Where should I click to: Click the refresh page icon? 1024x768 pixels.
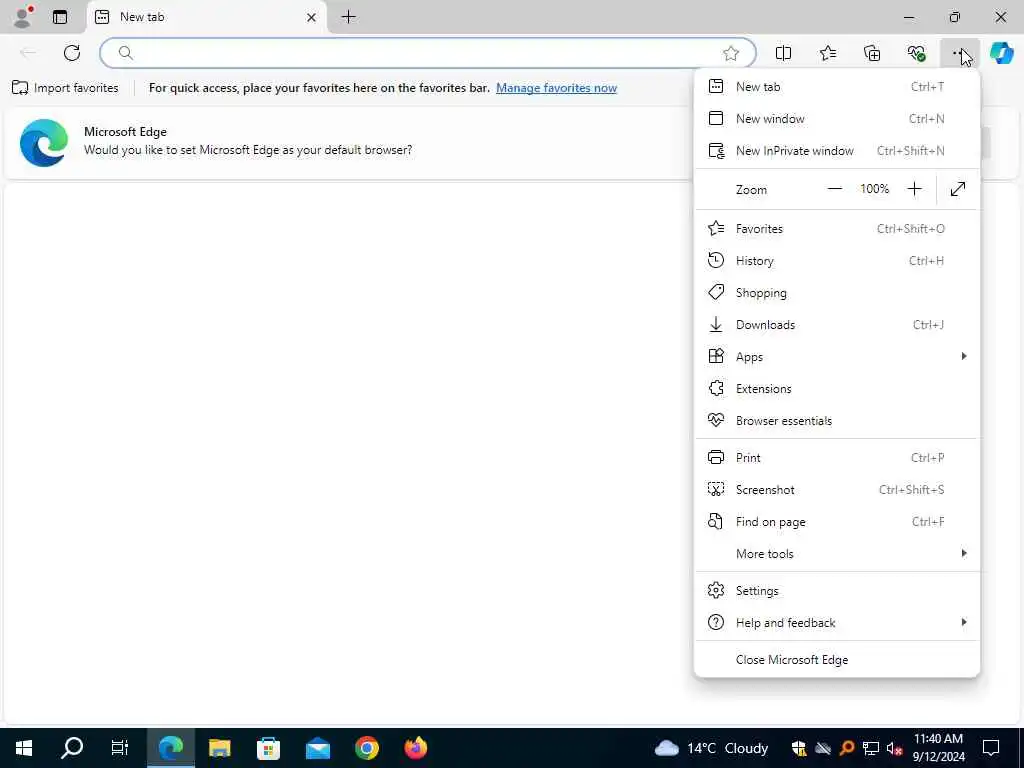pos(72,53)
